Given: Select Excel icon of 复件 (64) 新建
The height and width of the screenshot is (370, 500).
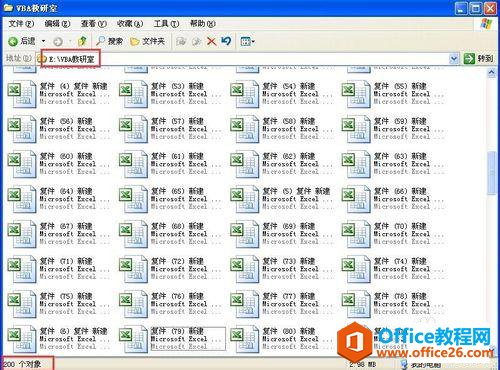Looking at the screenshot, I should [x=22, y=199].
